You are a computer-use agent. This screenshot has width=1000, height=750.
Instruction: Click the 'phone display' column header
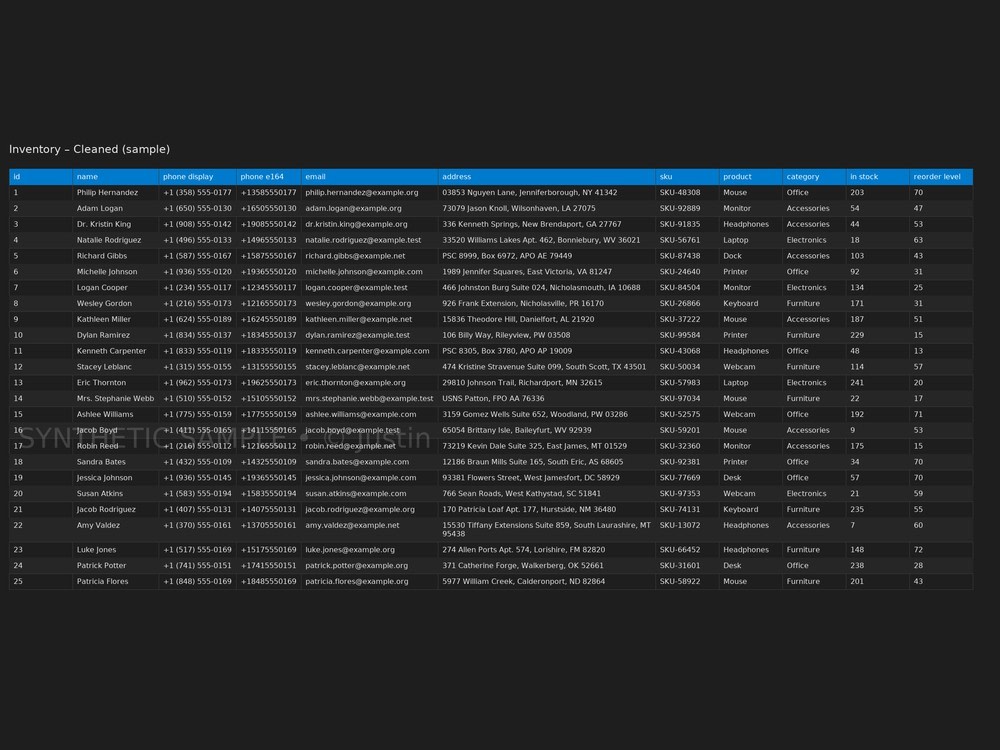(197, 177)
